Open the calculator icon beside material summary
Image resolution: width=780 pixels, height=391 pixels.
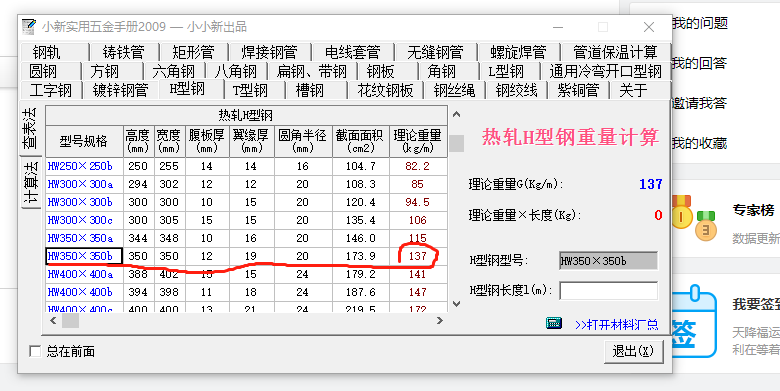tap(554, 323)
